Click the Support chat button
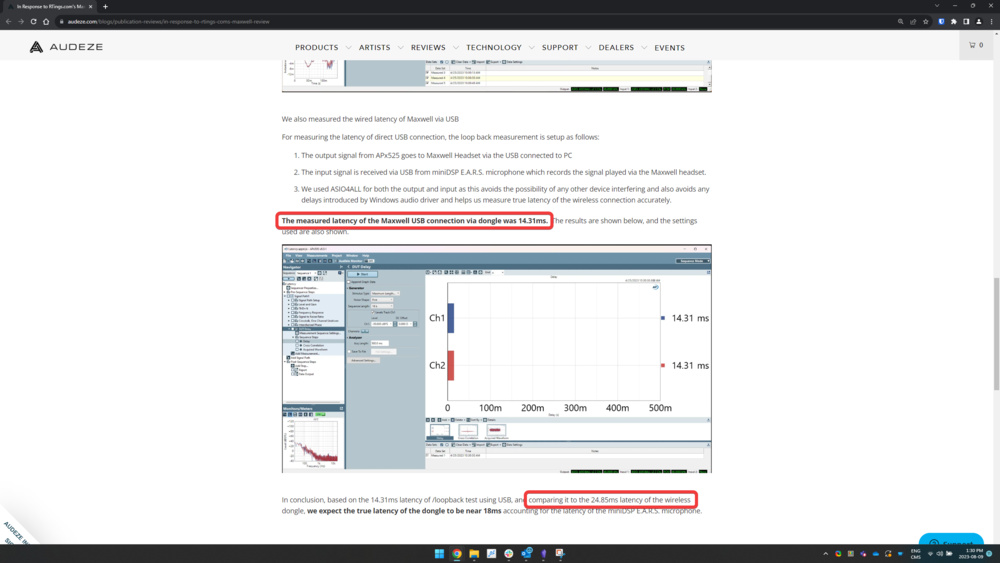1000x563 pixels. pos(951,545)
